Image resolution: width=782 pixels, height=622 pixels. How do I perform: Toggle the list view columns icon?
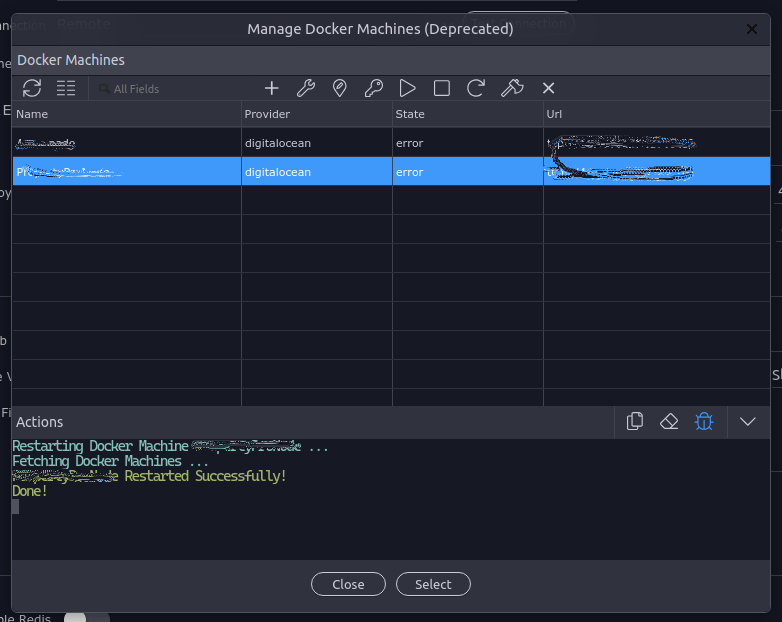click(x=66, y=88)
